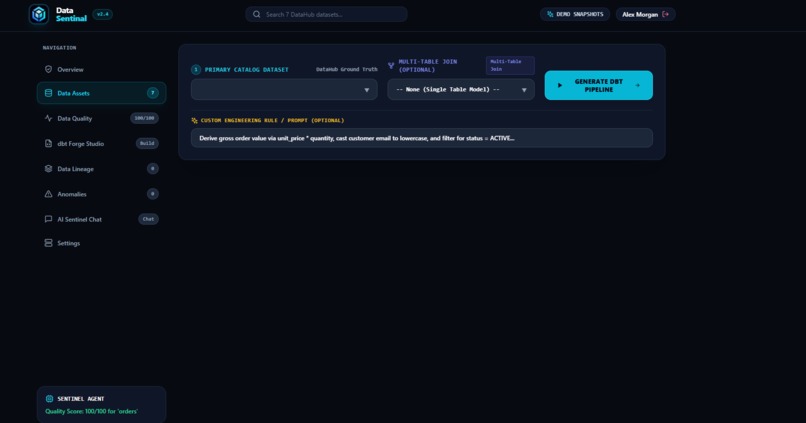Click the search magnifier icon
806x423 pixels.
tap(257, 14)
